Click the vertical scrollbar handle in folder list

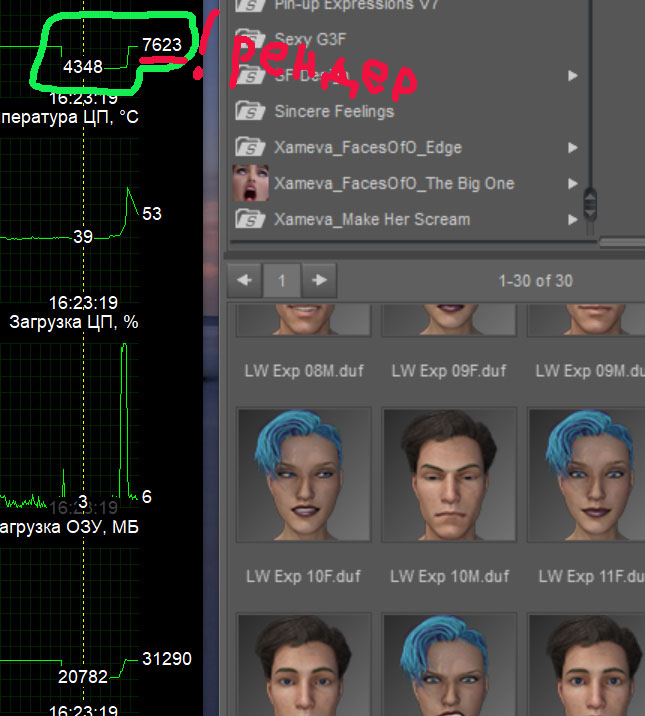point(590,205)
